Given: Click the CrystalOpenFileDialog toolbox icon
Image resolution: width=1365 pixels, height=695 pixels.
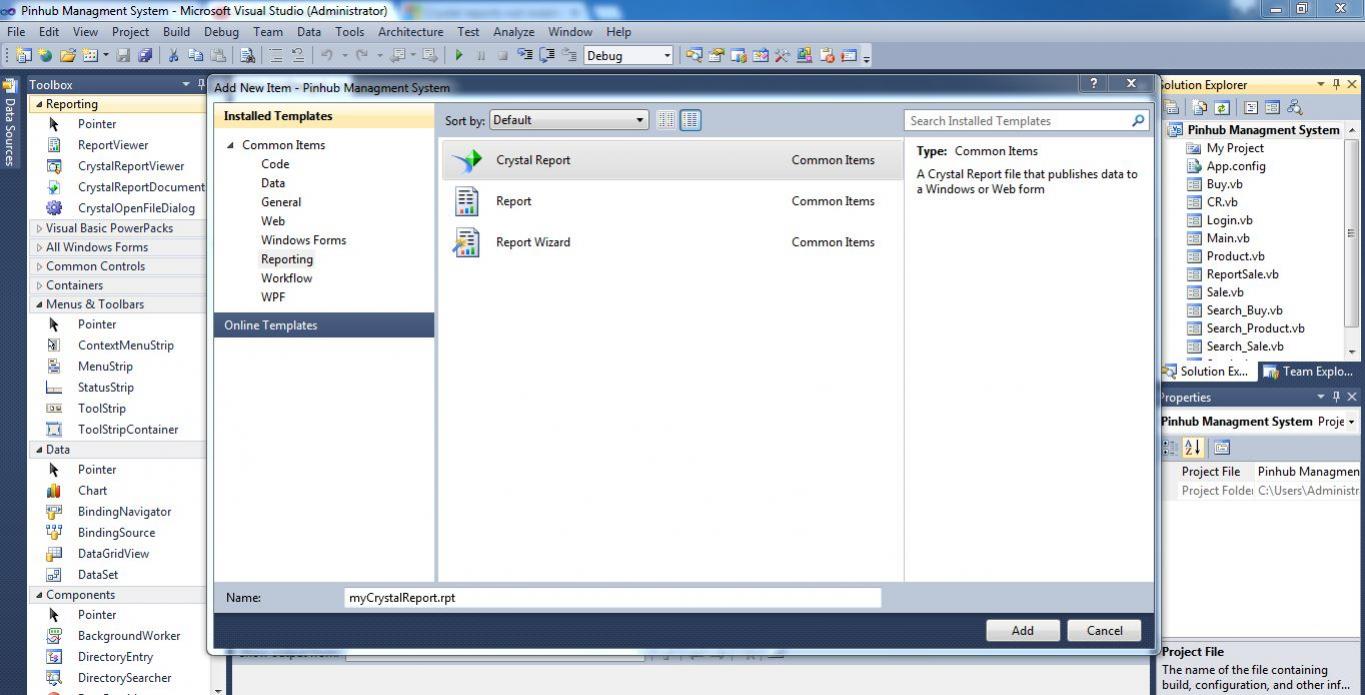Looking at the screenshot, I should [x=55, y=208].
